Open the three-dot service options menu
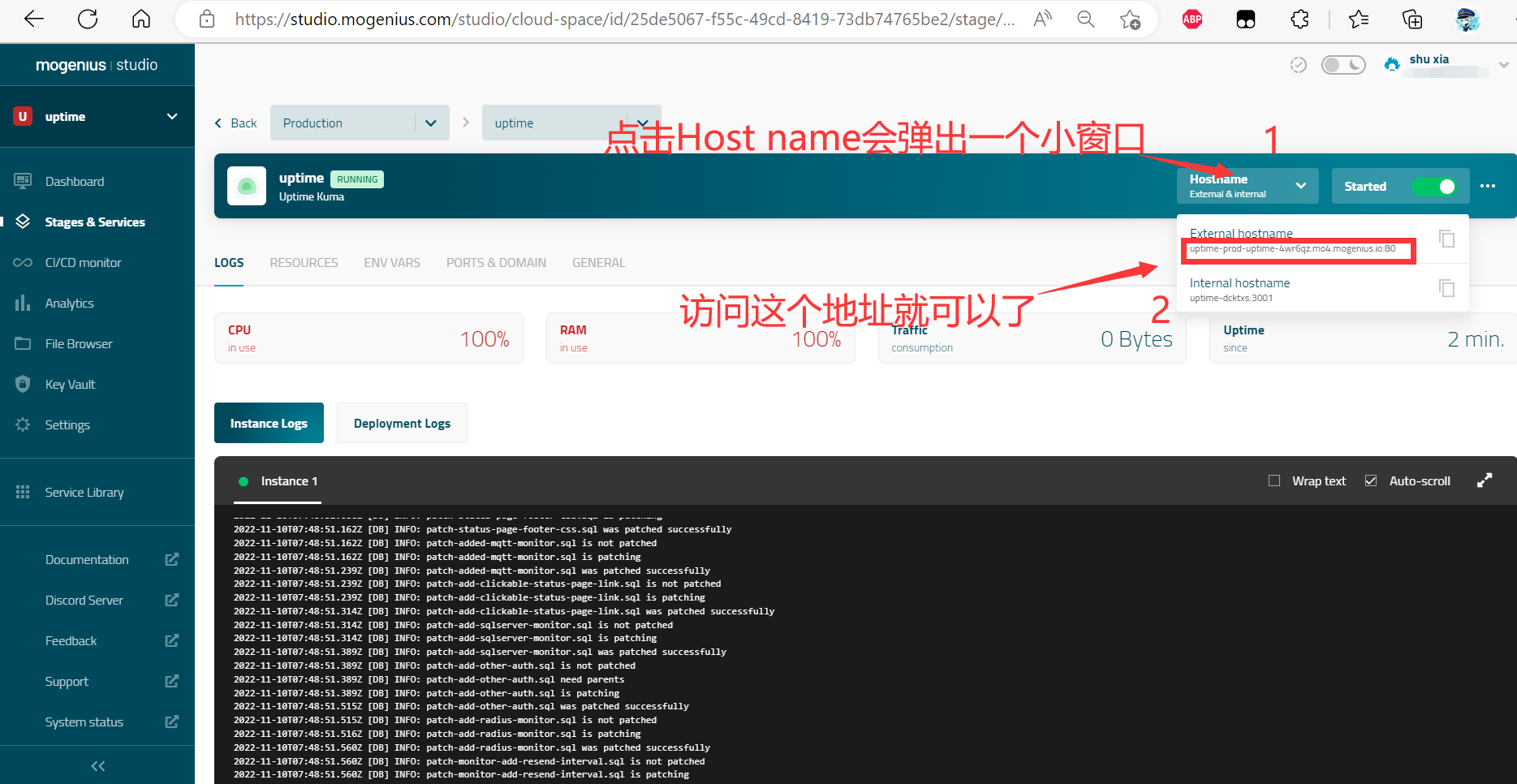 pos(1487,186)
